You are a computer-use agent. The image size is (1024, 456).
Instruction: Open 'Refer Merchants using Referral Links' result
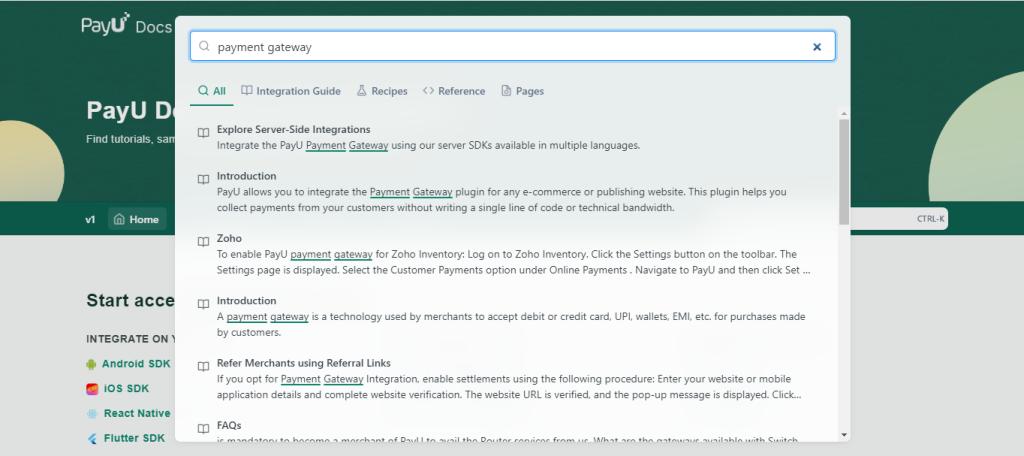513,379
